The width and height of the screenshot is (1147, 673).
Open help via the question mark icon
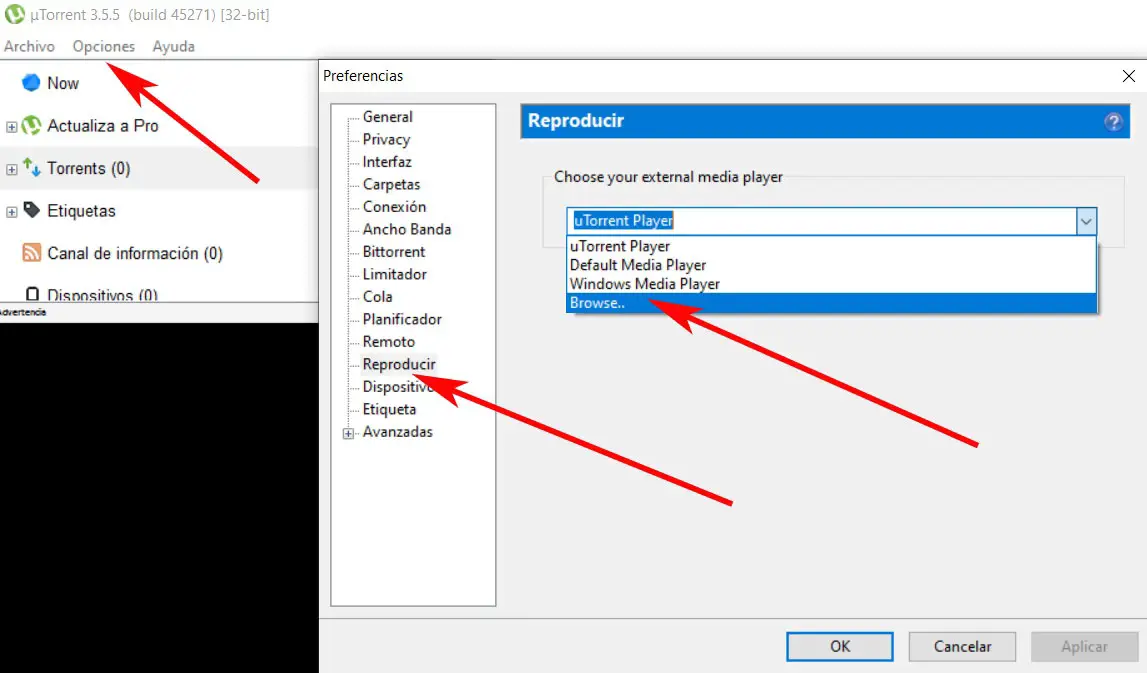click(x=1113, y=121)
